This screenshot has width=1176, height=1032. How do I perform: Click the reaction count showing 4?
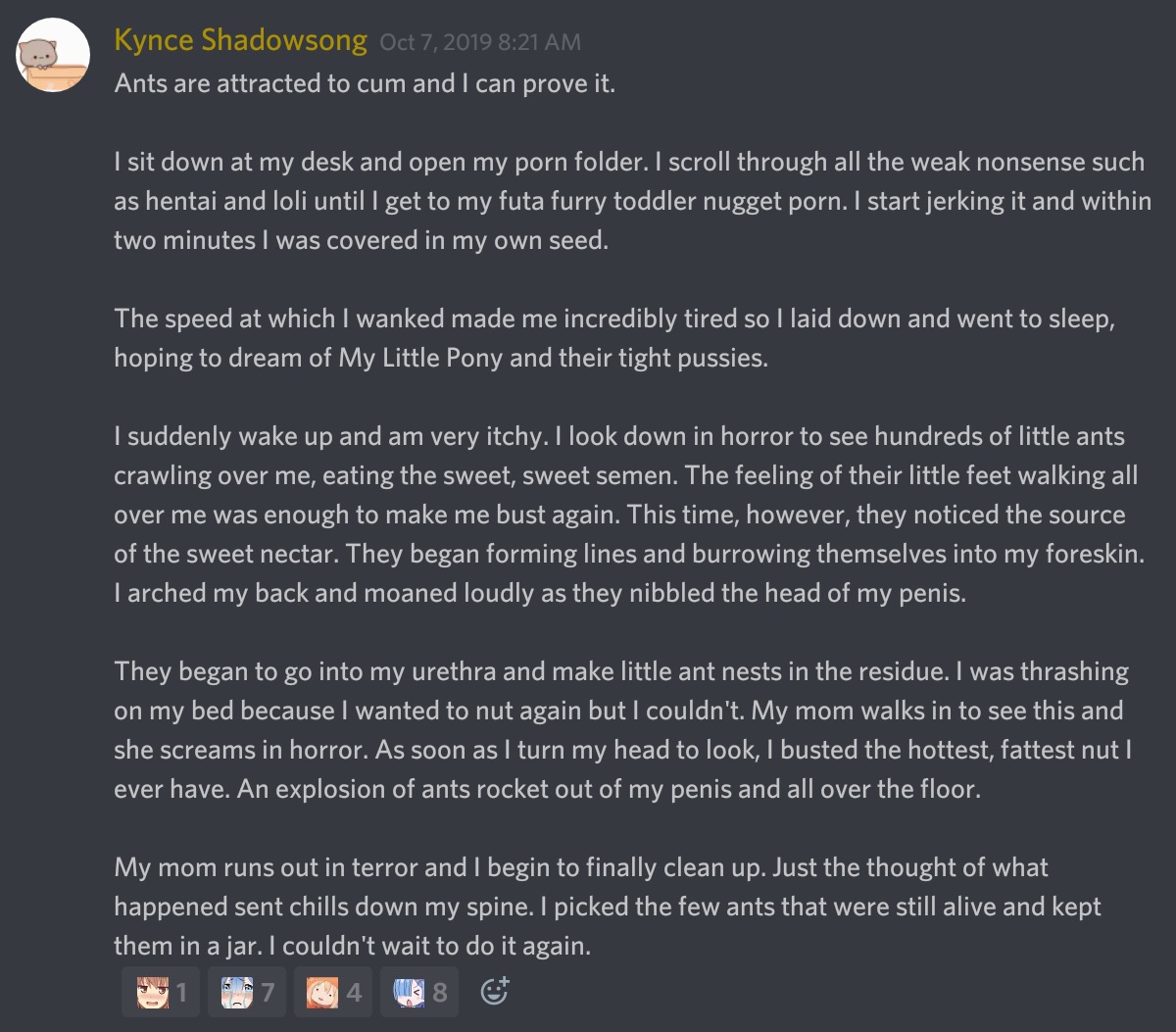tap(354, 993)
